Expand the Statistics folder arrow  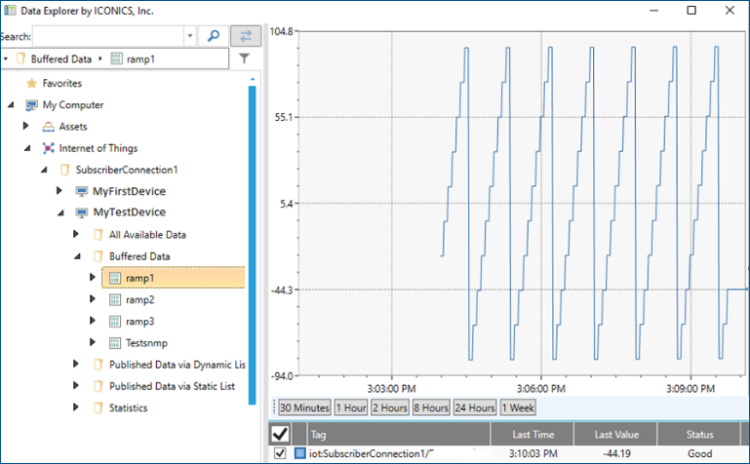tap(77, 408)
